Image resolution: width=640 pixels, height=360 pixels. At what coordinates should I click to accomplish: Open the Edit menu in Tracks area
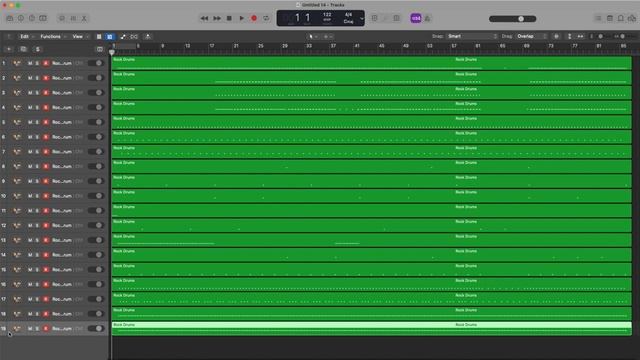[27, 37]
